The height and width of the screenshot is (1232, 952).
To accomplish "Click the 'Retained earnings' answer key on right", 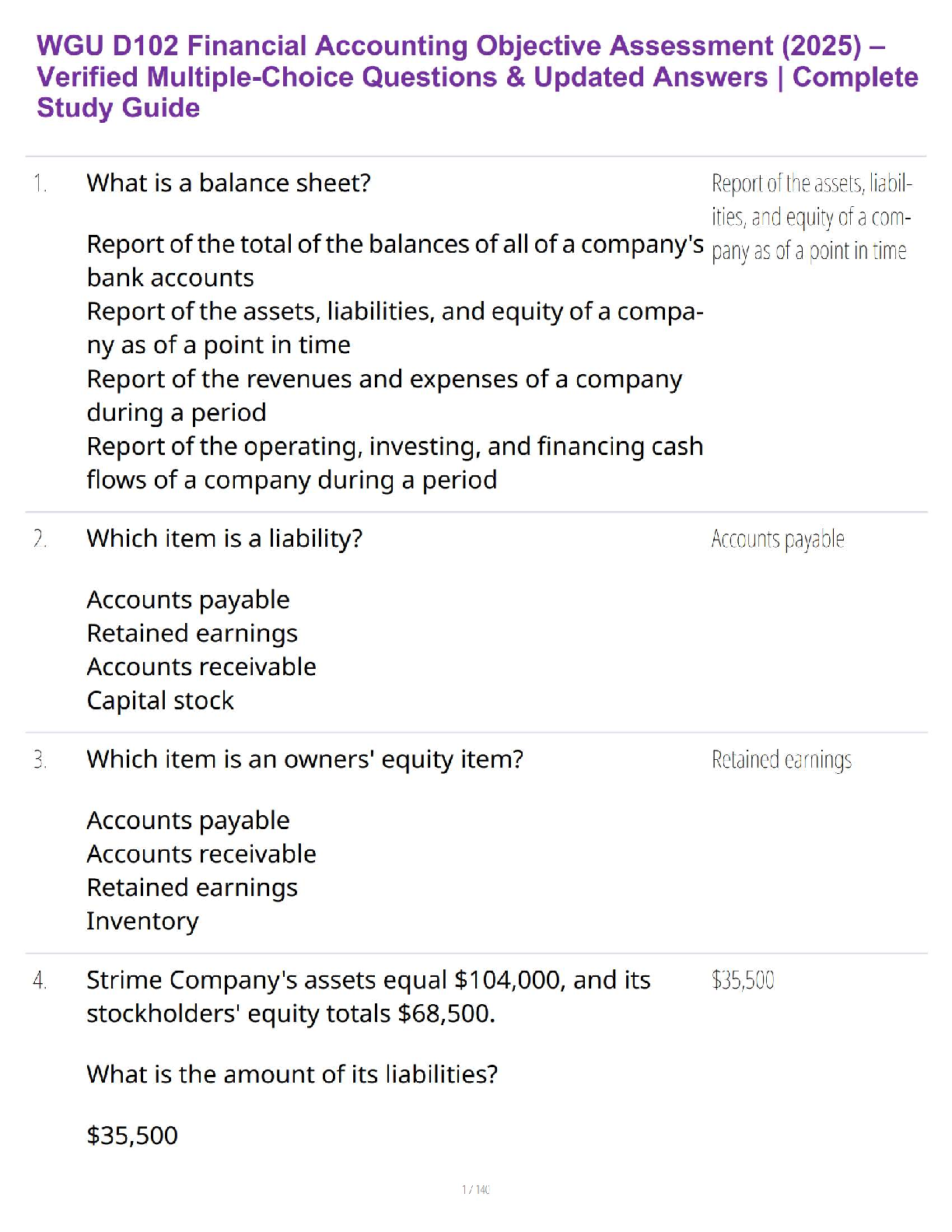I will coord(781,760).
